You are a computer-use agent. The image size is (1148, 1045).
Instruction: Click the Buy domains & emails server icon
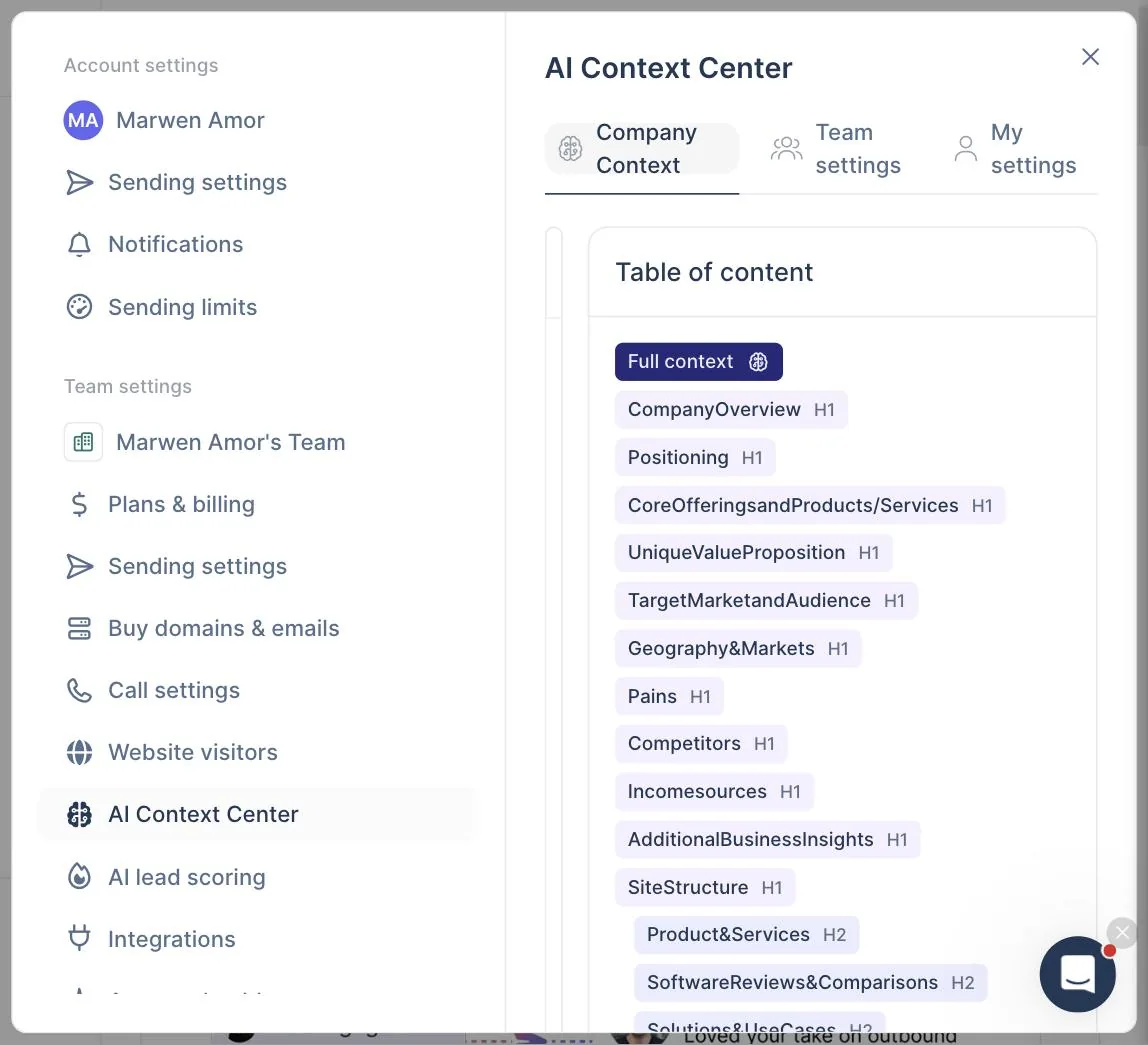79,628
